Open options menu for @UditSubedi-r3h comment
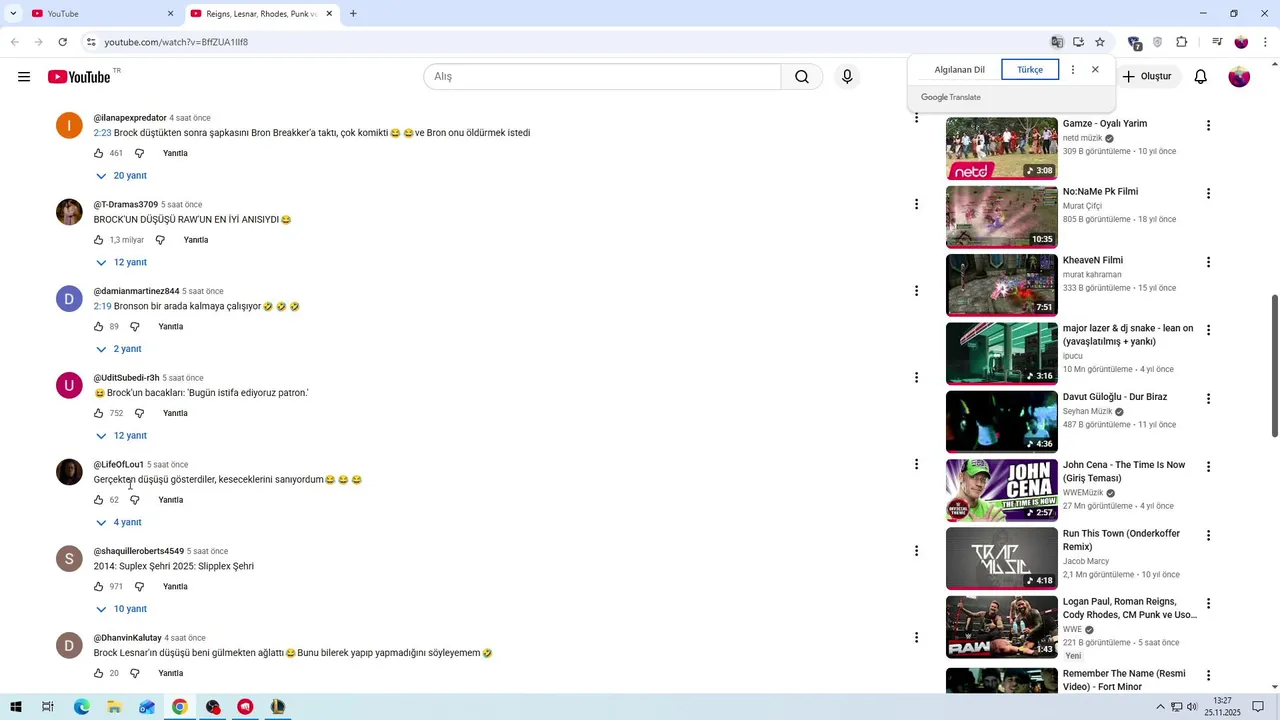The image size is (1280, 720). pos(916,378)
